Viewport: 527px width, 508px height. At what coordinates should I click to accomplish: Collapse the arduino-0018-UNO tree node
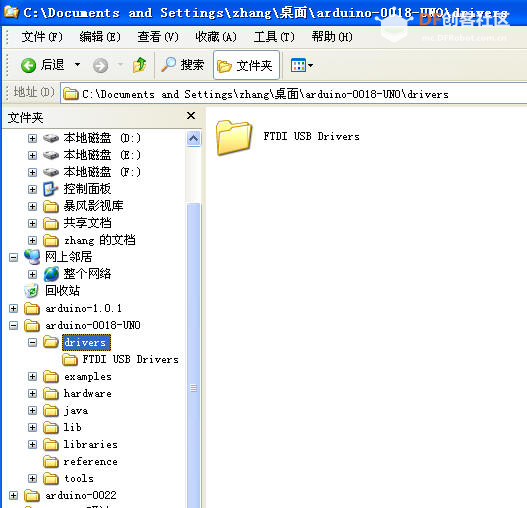point(13,325)
